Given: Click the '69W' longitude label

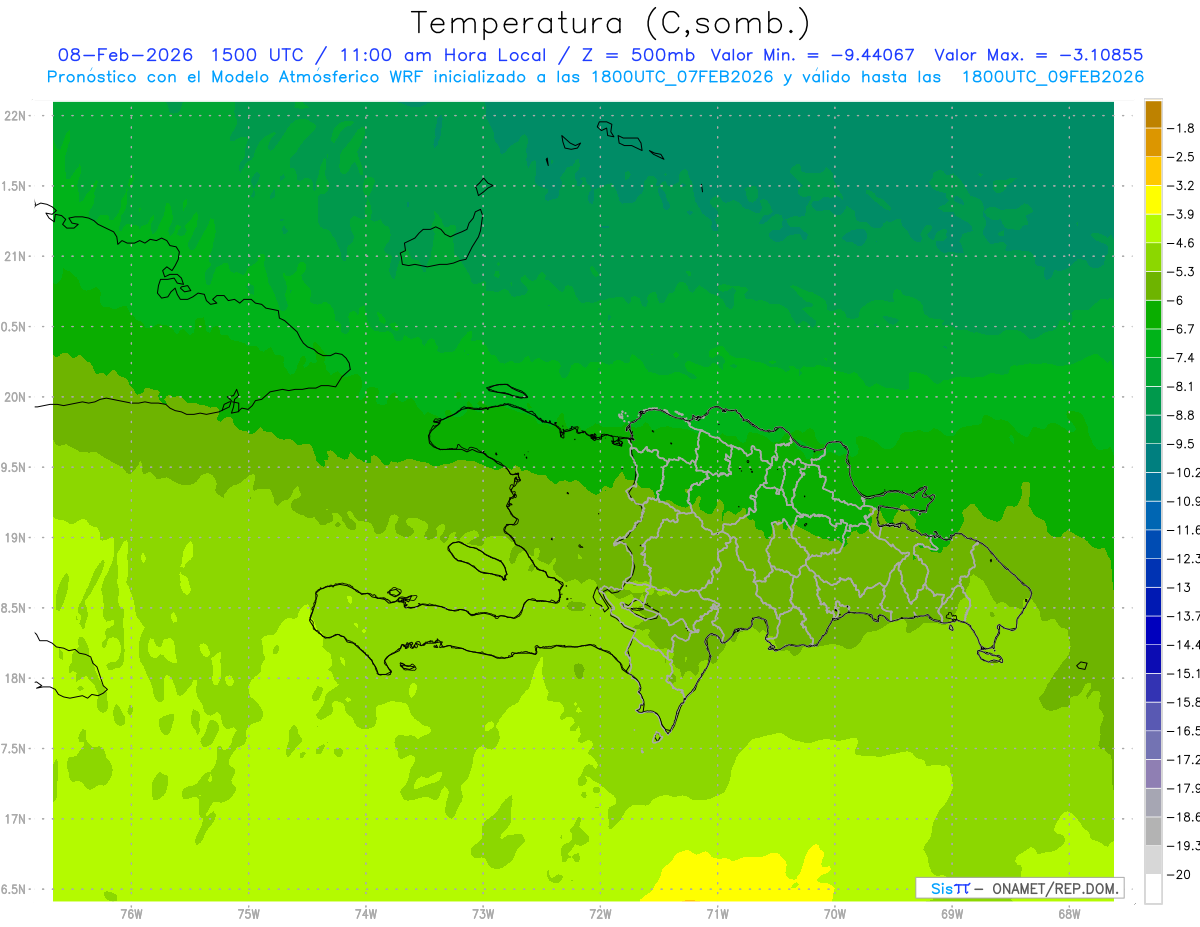Looking at the screenshot, I should (x=952, y=913).
